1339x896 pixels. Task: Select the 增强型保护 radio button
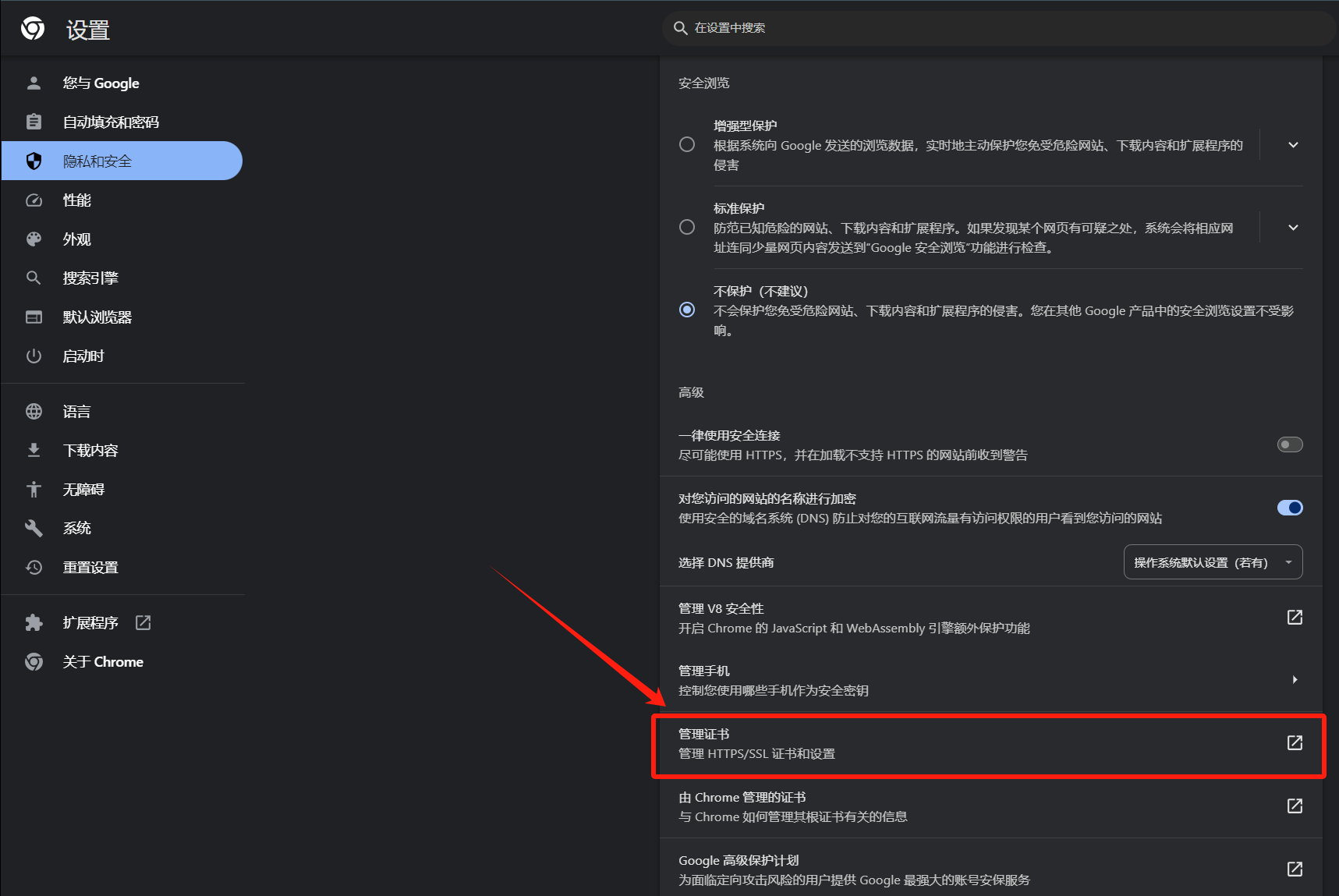click(687, 144)
